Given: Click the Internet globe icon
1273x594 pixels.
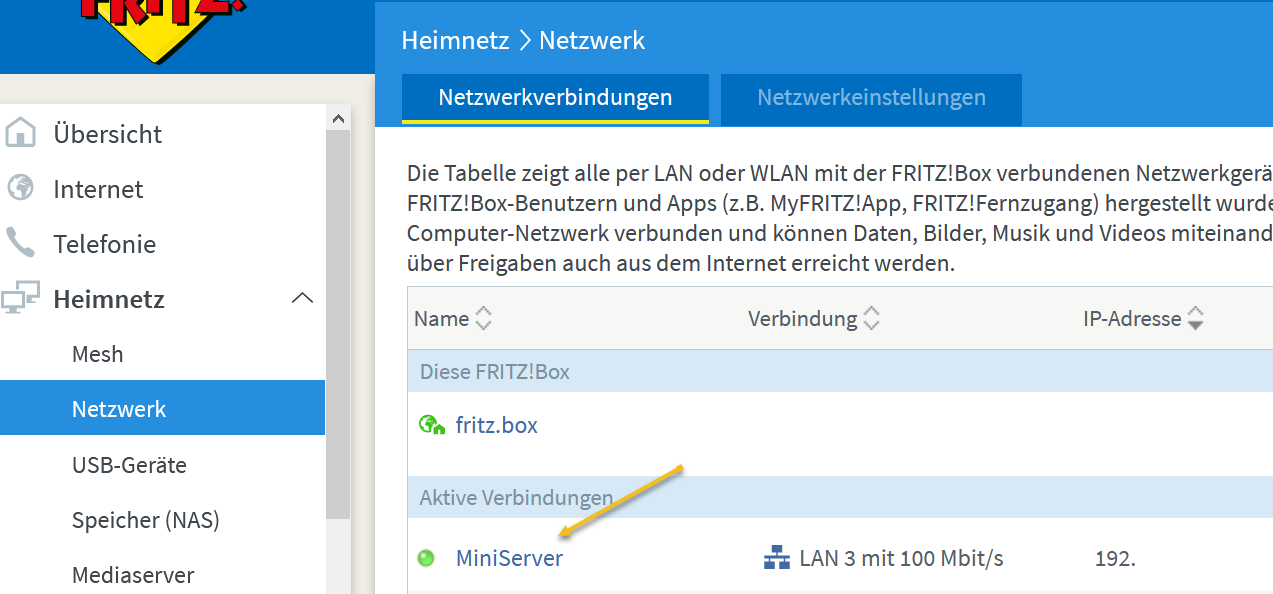Looking at the screenshot, I should [x=20, y=188].
